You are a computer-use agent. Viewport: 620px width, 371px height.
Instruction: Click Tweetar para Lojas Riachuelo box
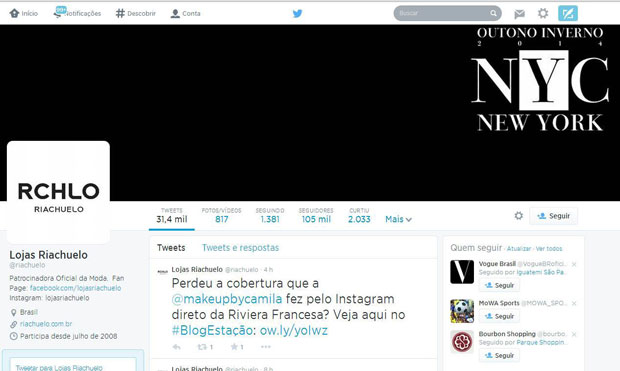click(x=73, y=365)
